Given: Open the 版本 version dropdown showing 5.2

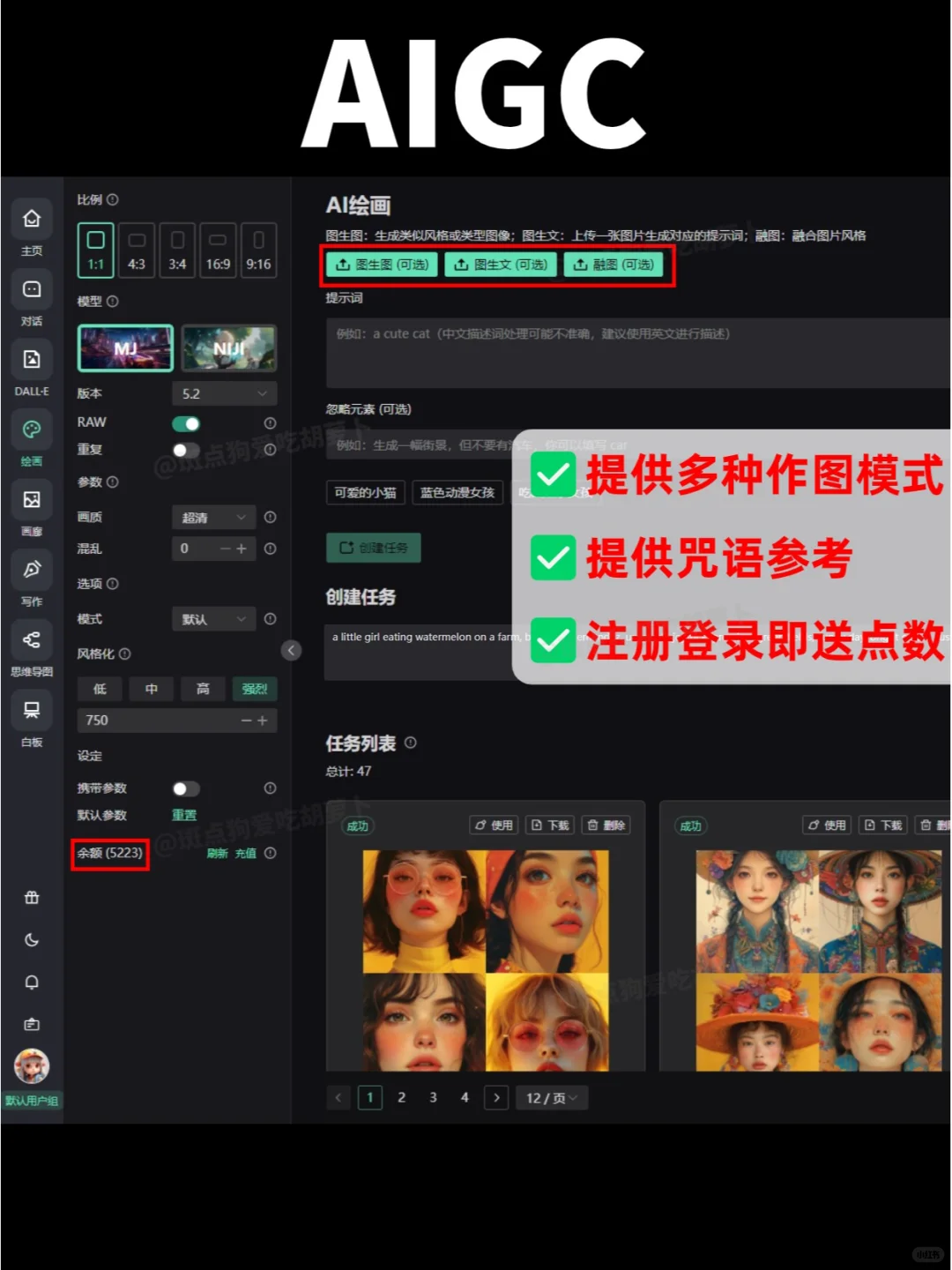Looking at the screenshot, I should [224, 393].
